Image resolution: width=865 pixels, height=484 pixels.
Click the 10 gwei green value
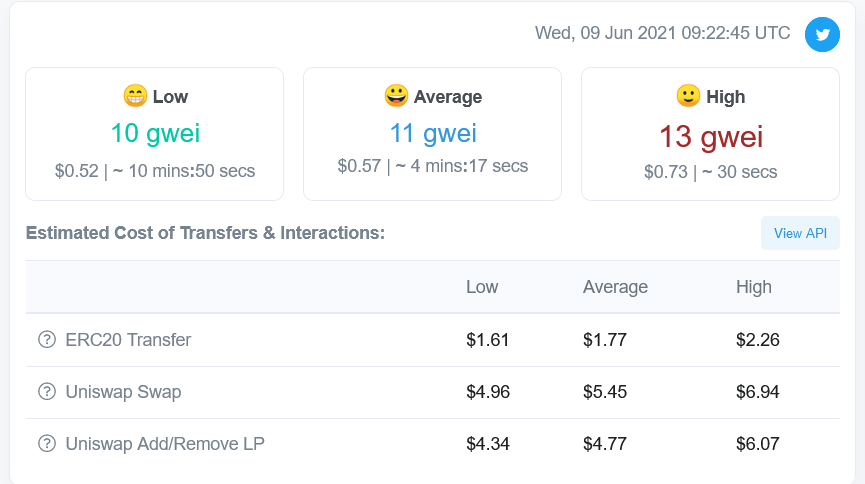pyautogui.click(x=155, y=133)
